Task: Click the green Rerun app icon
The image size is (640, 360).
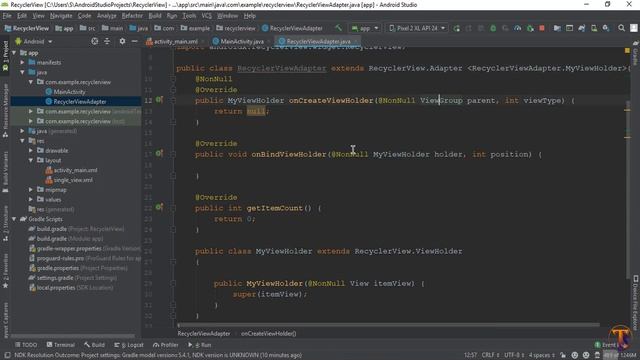Action: pos(456,28)
